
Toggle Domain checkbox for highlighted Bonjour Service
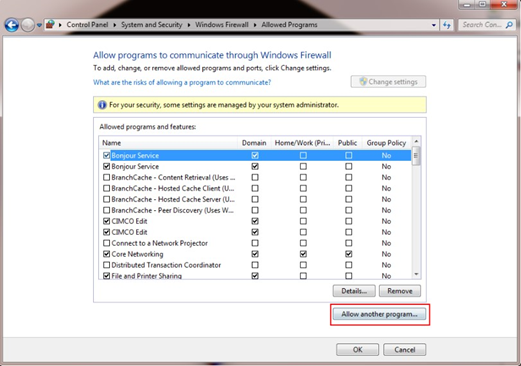click(255, 155)
